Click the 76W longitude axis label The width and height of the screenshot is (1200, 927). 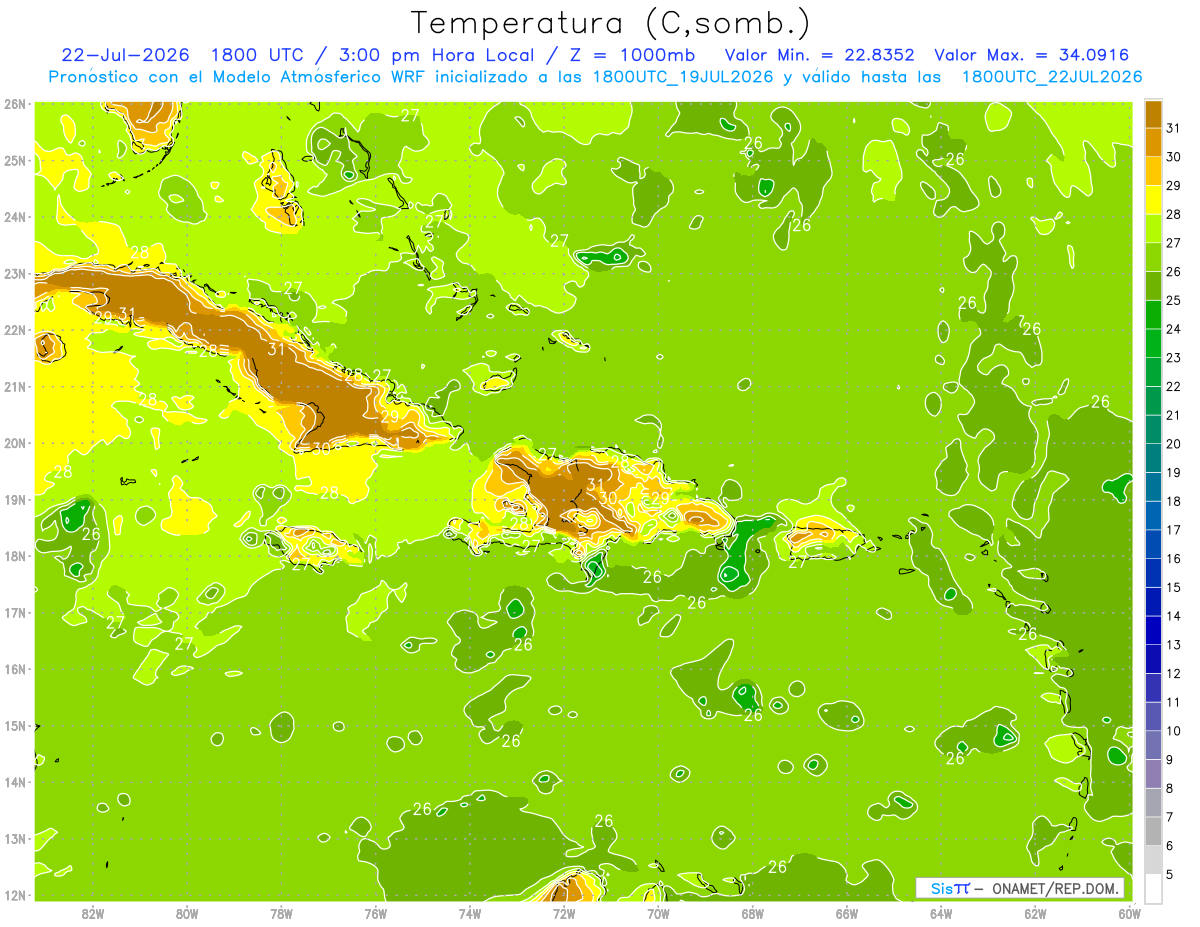coord(375,913)
